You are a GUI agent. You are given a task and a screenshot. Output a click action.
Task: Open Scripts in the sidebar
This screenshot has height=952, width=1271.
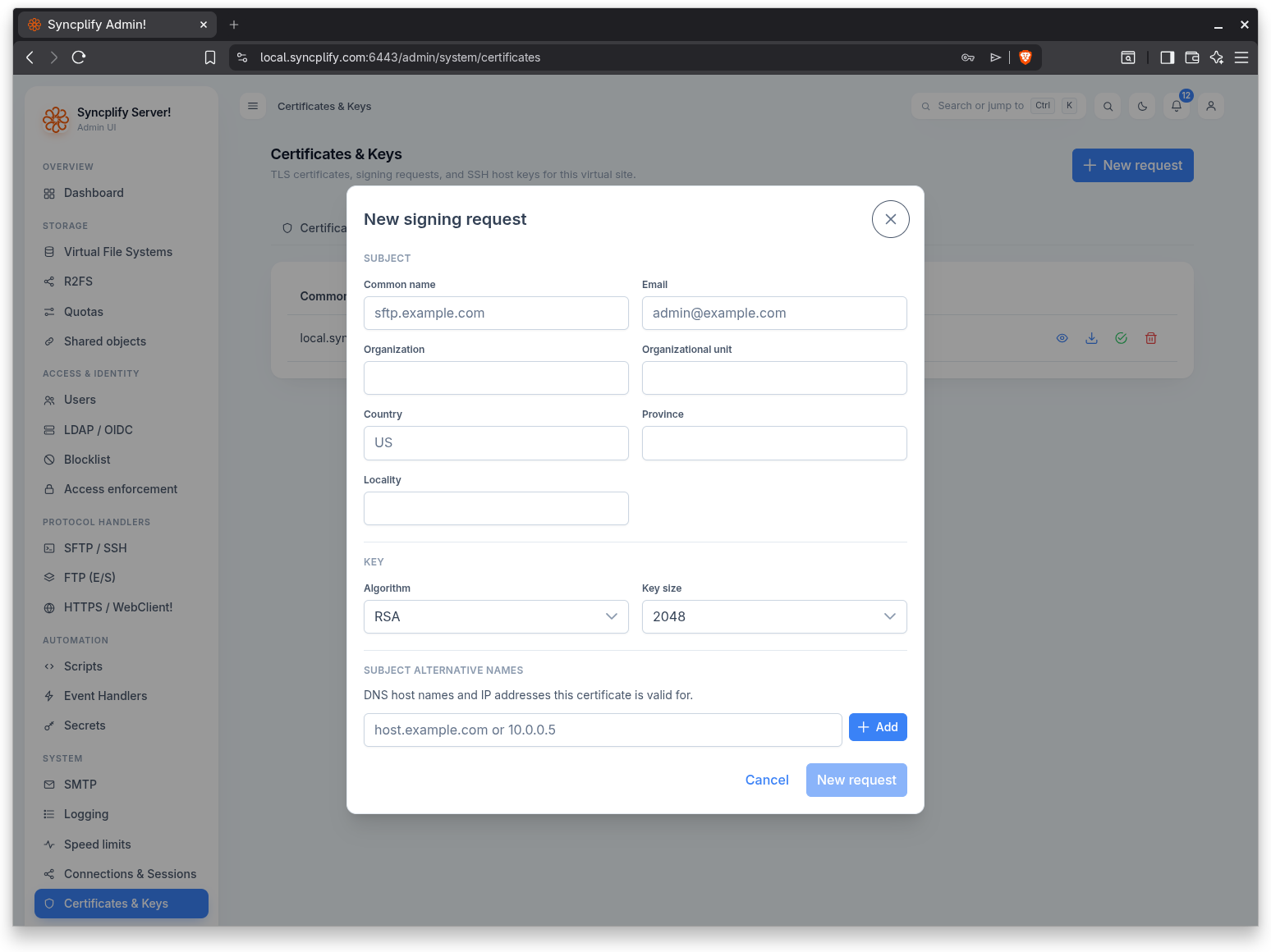[122, 666]
